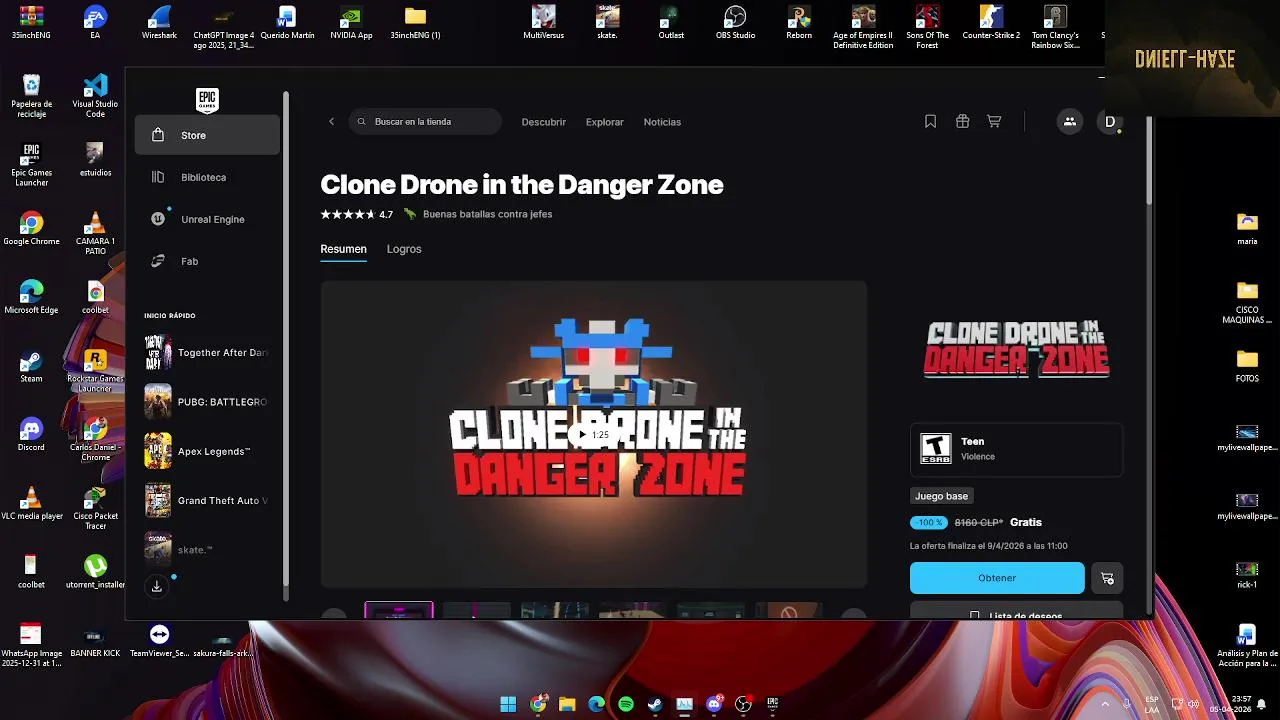Viewport: 1280px width, 720px height.
Task: Click the Epic Games logo in sidebar
Action: point(207,99)
